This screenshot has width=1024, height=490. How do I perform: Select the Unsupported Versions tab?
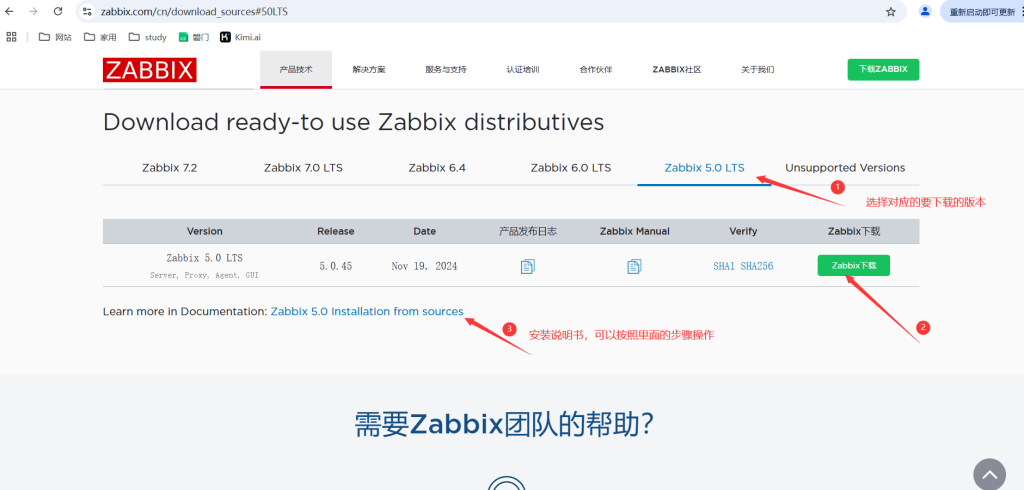845,168
